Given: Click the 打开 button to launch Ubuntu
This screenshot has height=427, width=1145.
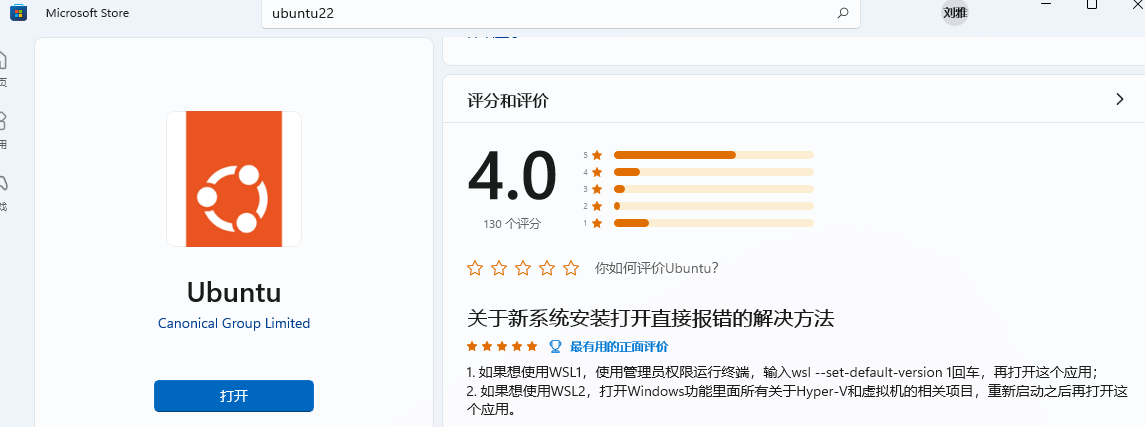Looking at the screenshot, I should [x=234, y=396].
